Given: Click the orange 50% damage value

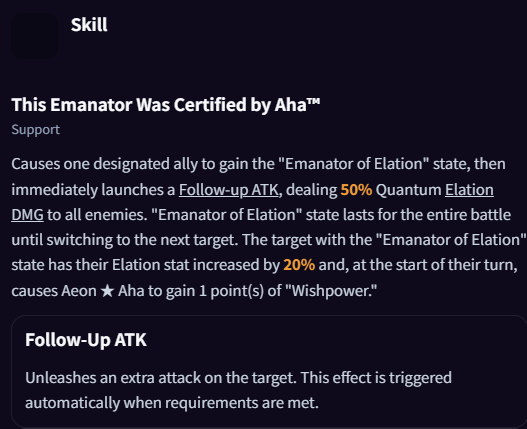Looking at the screenshot, I should (356, 190).
